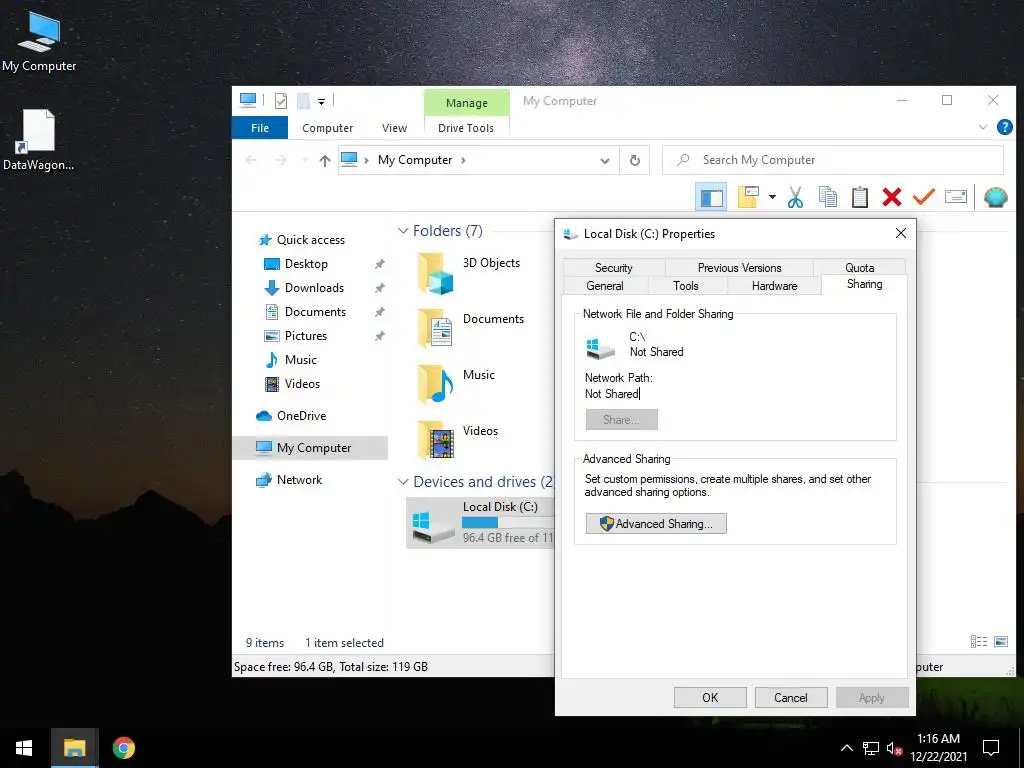Image resolution: width=1024 pixels, height=768 pixels.
Task: Open the Drive Tools ribbon tab
Action: click(466, 128)
